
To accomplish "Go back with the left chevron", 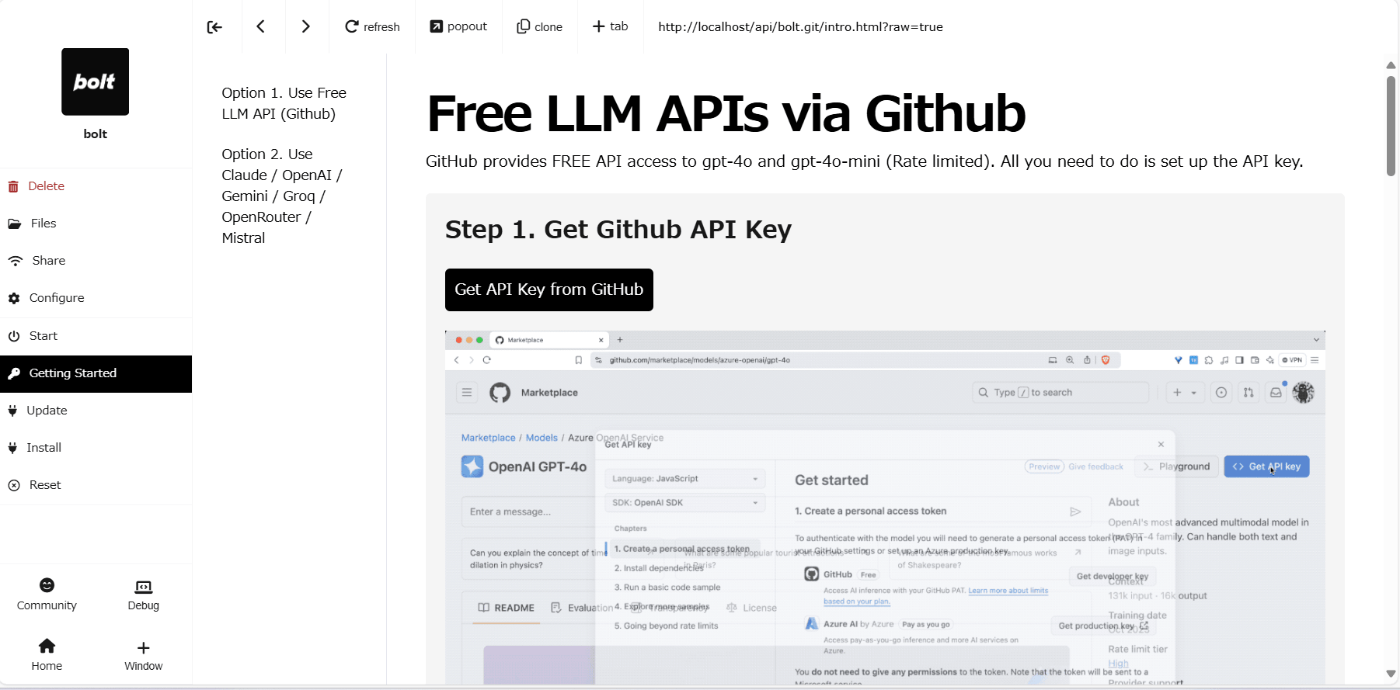I will 260,27.
